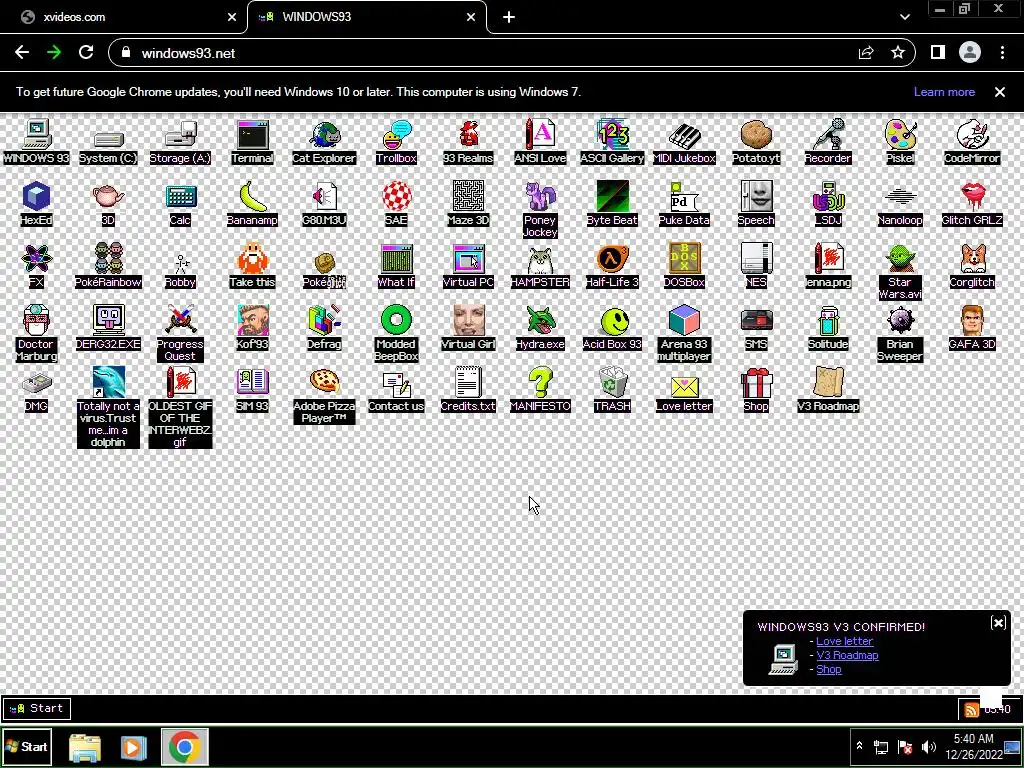Open the ASCII Gallery icon
This screenshot has height=768, width=1024.
click(x=612, y=142)
